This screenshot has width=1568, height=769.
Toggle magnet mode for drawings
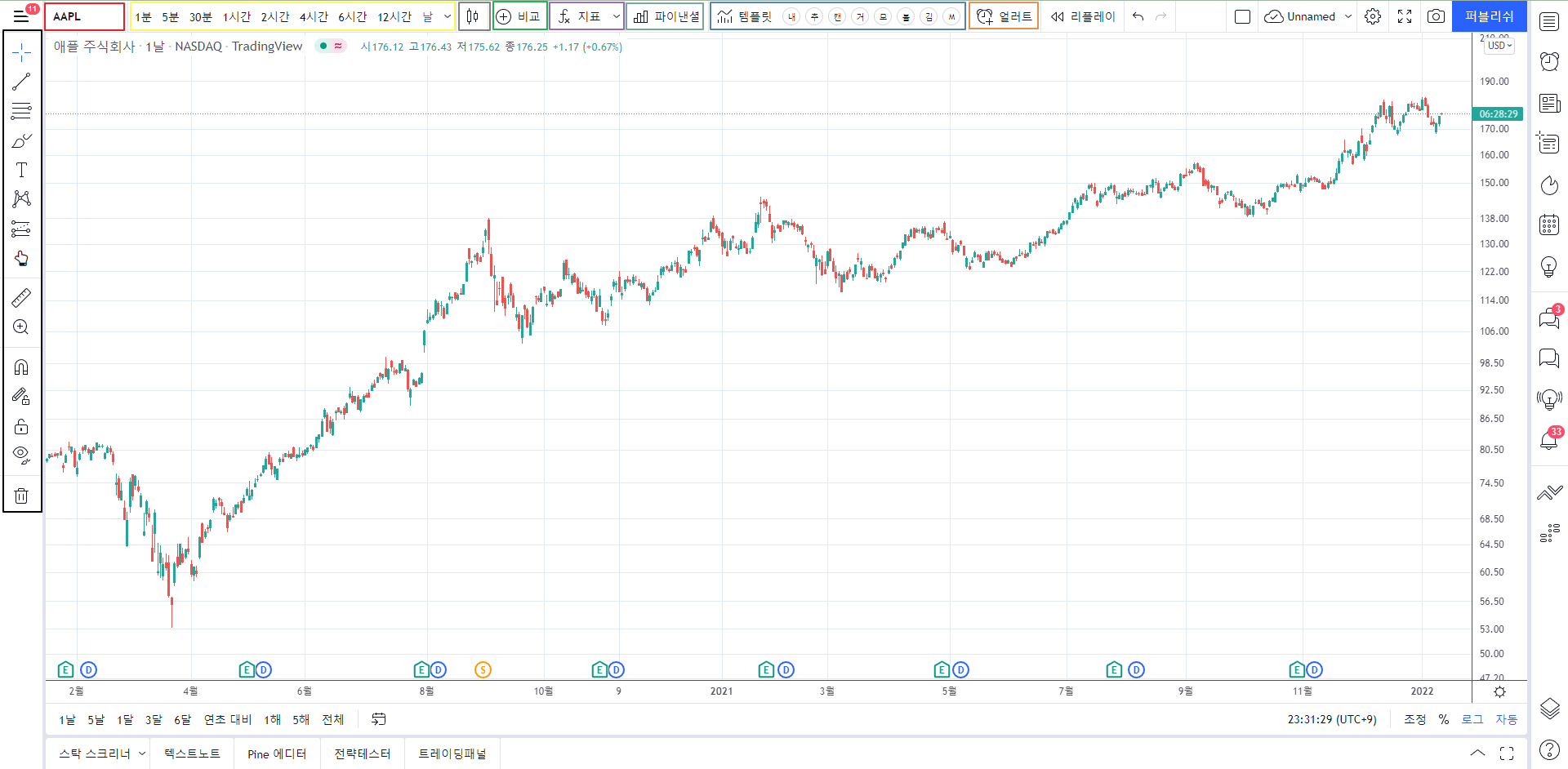tap(21, 367)
